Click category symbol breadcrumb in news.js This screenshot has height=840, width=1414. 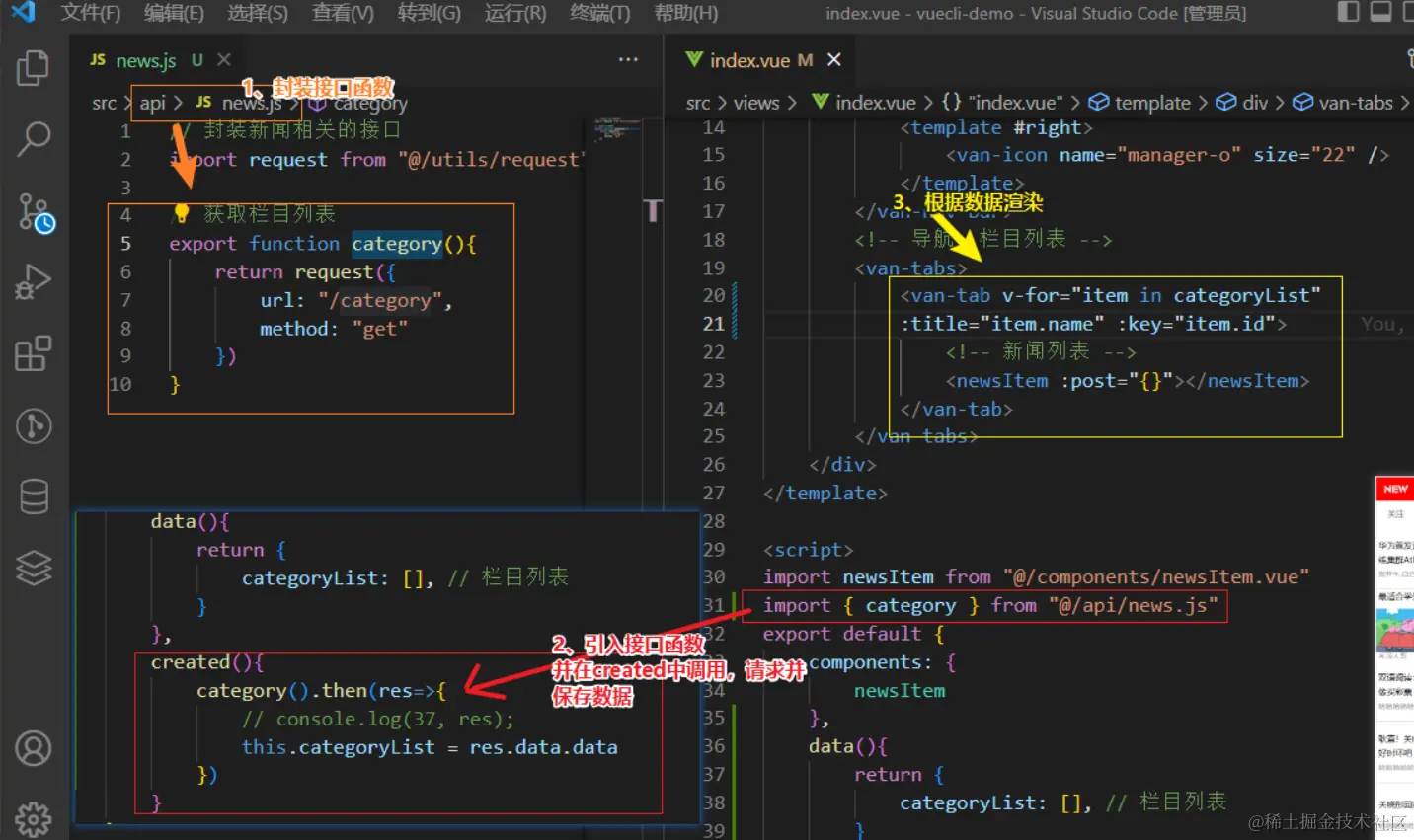(x=359, y=103)
